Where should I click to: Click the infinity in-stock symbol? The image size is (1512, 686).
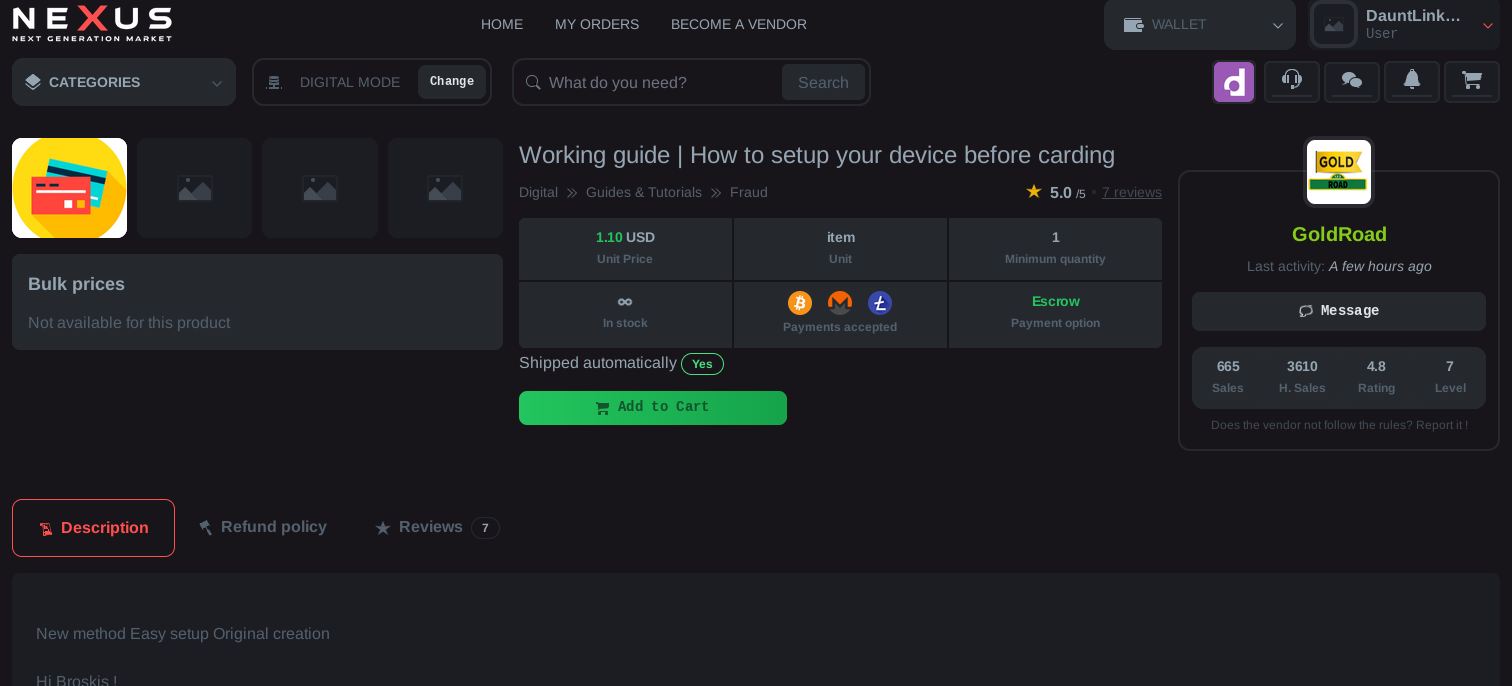click(x=625, y=302)
